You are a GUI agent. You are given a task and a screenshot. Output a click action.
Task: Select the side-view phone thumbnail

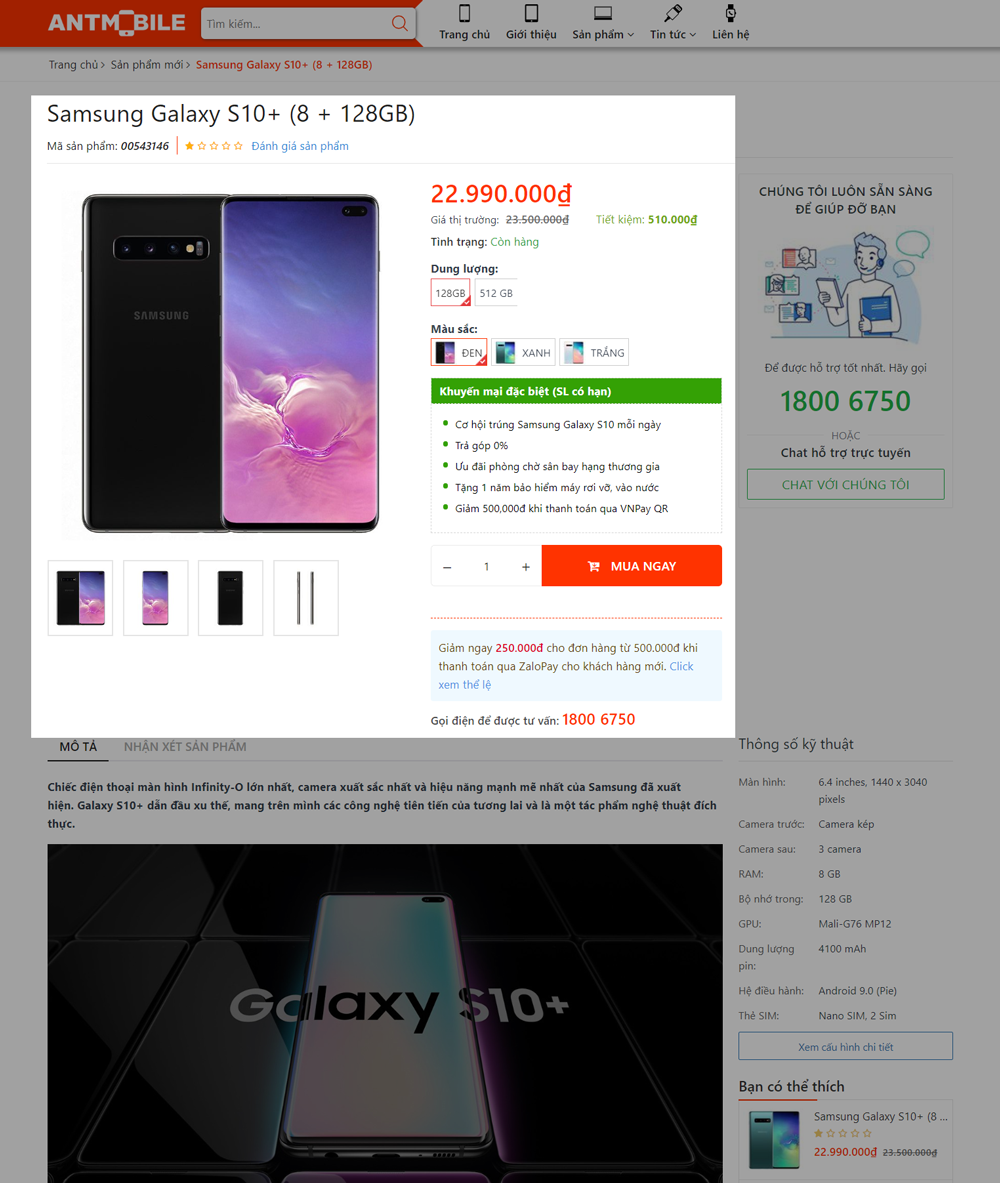coord(306,598)
